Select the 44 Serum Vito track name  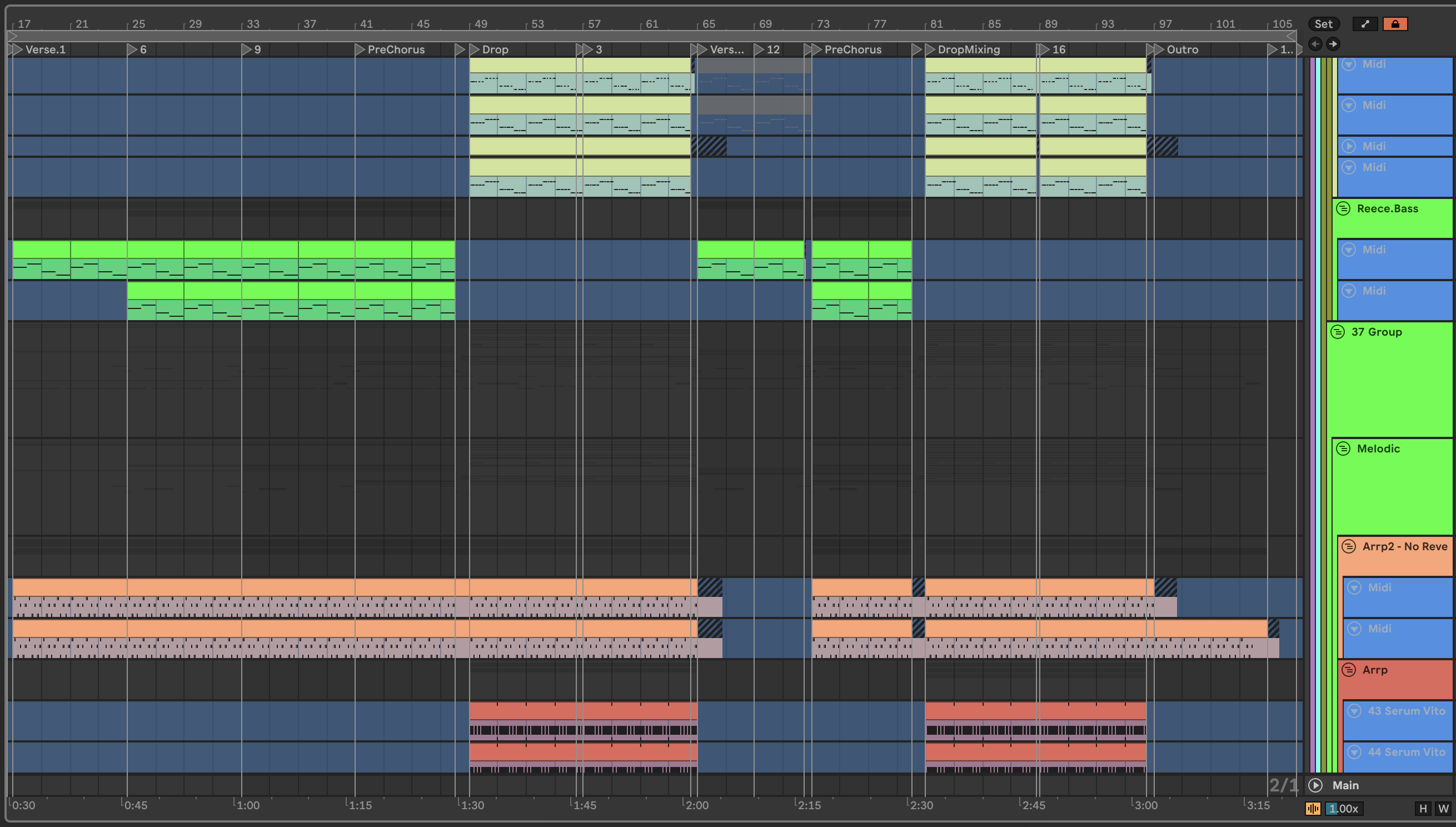[x=1407, y=752]
